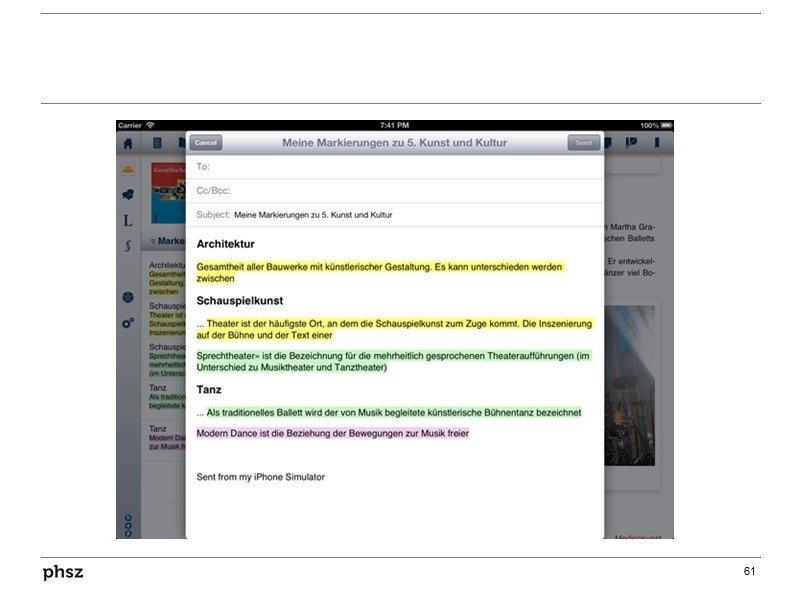The image size is (800, 600).
Task: Click the globe icon in left sidebar
Action: coord(128,298)
